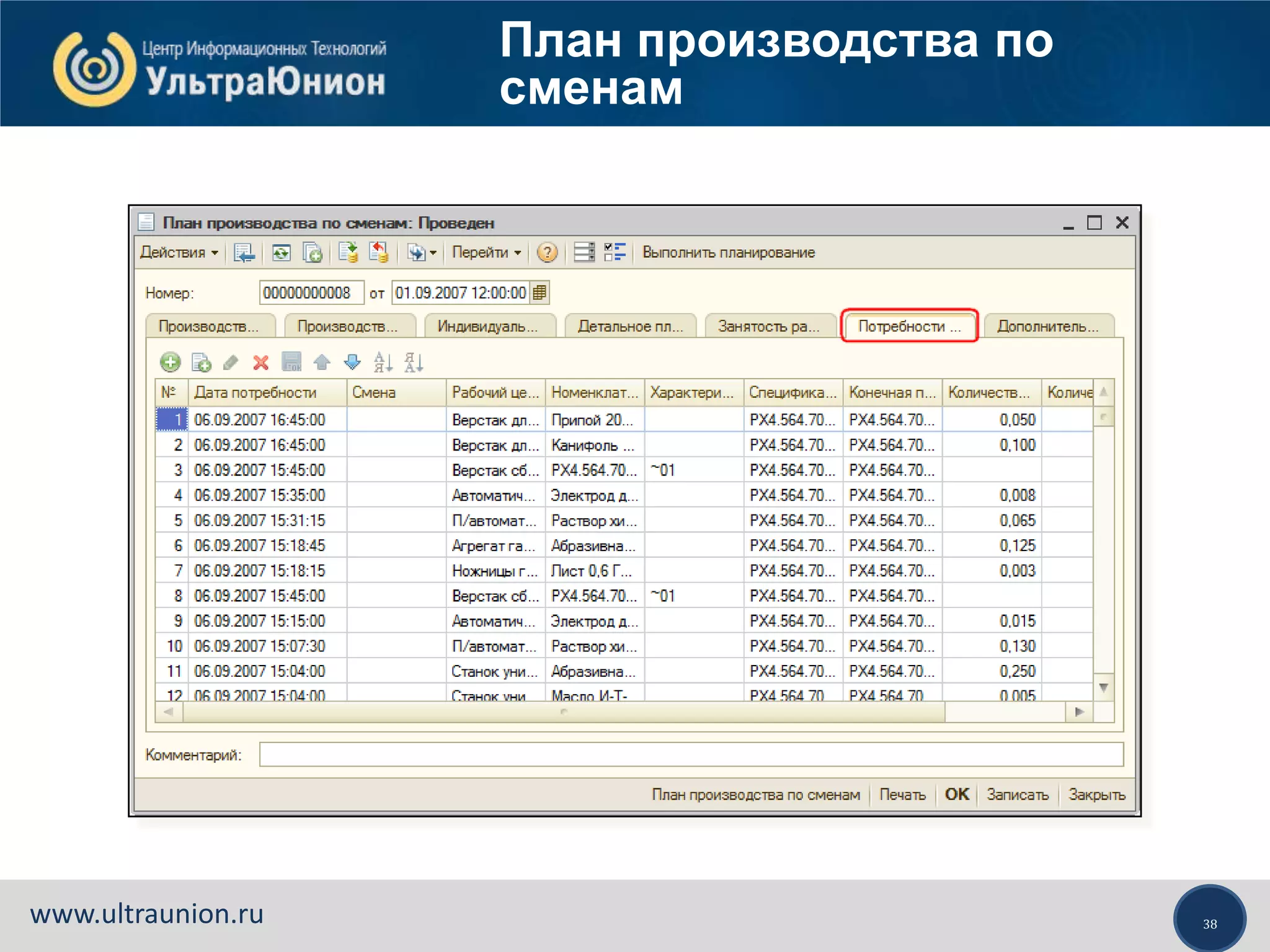Screen dimensions: 1270x952
Task: Click the Номенклат... column header
Action: point(595,392)
